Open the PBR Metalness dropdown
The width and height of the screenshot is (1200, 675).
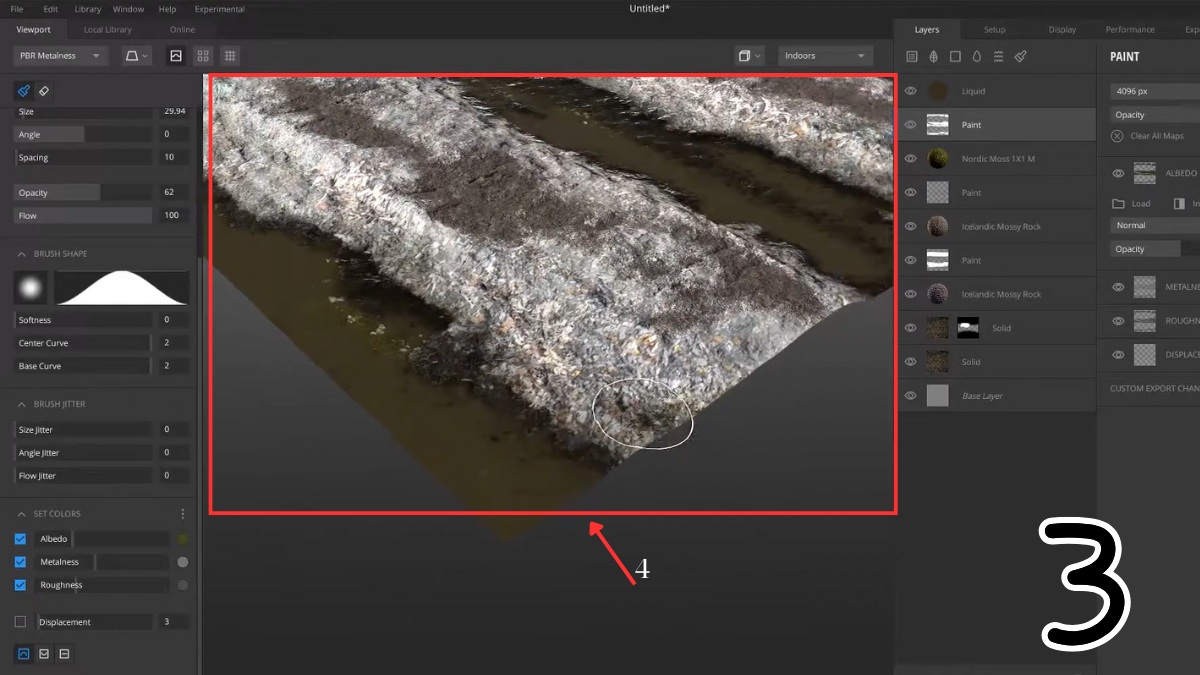tap(61, 56)
